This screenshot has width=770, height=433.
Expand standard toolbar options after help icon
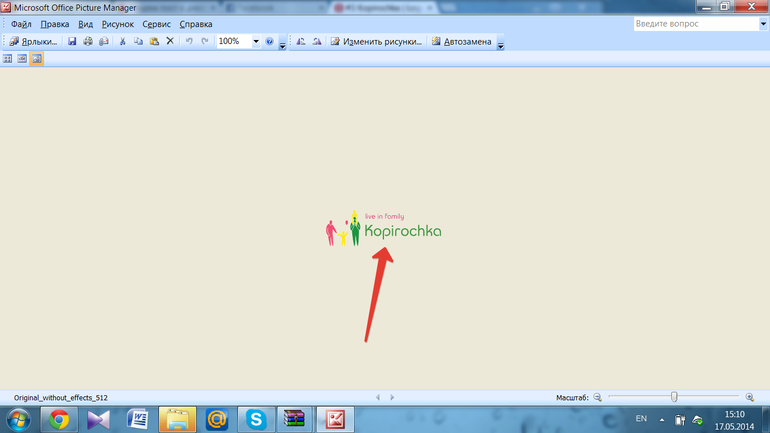tap(282, 44)
